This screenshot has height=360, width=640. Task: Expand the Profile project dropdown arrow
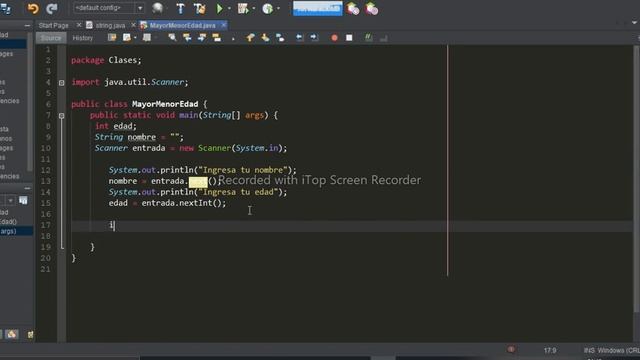(x=279, y=9)
